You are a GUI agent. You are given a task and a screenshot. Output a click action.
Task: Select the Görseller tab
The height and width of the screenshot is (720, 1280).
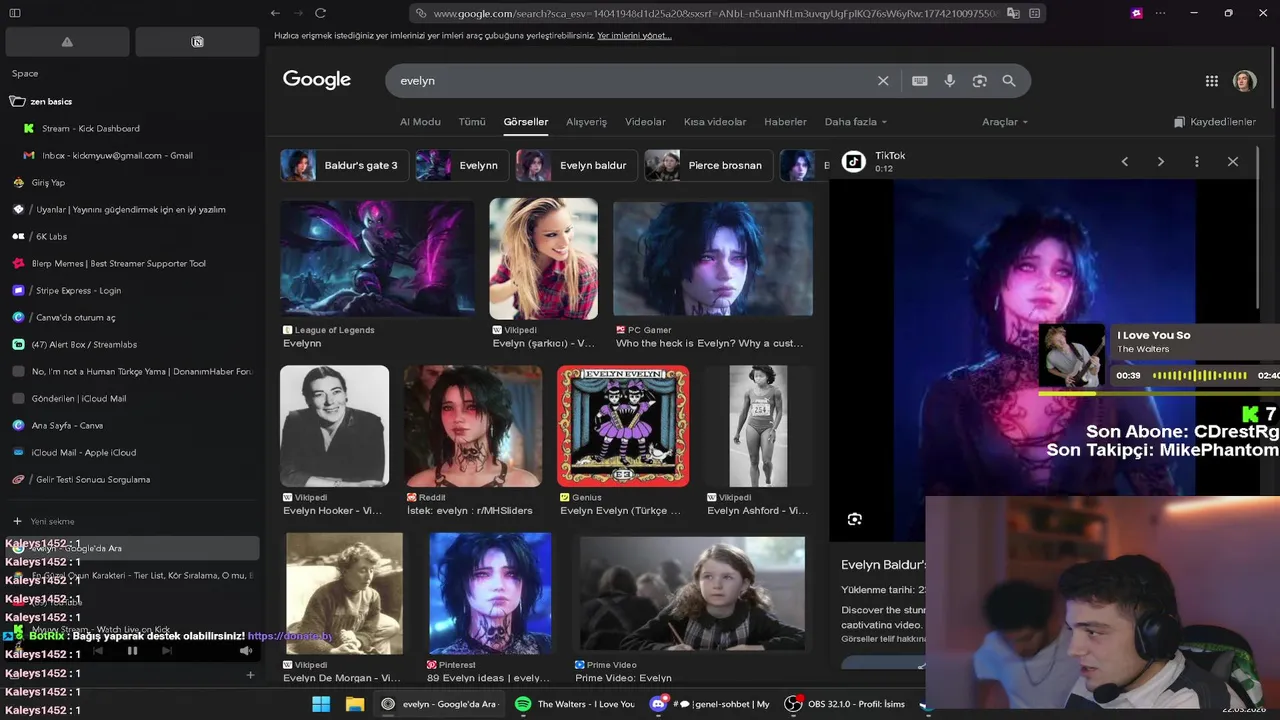[x=526, y=122]
